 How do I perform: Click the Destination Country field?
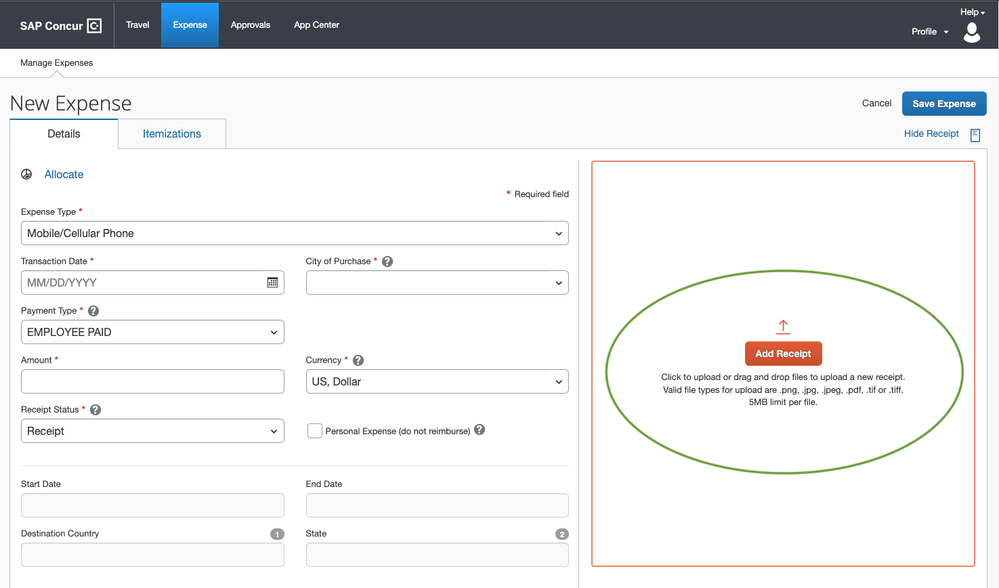pyautogui.click(x=152, y=555)
